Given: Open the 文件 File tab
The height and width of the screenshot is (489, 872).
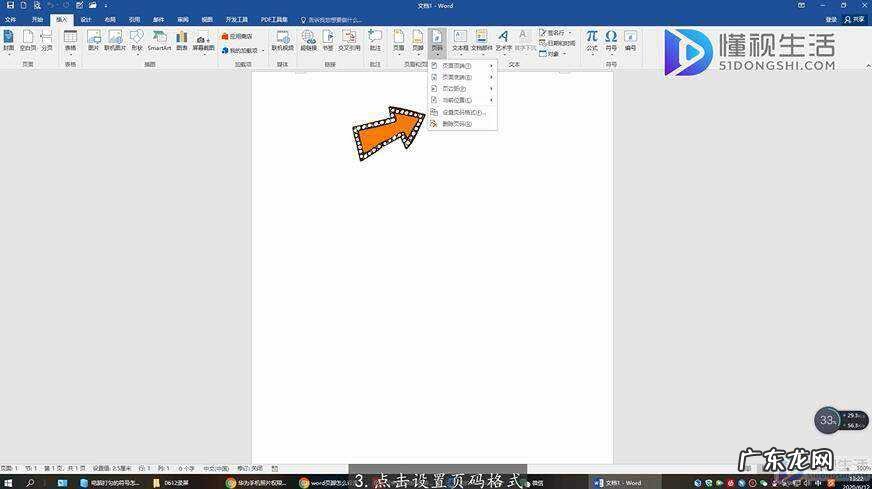Looking at the screenshot, I should point(10,19).
